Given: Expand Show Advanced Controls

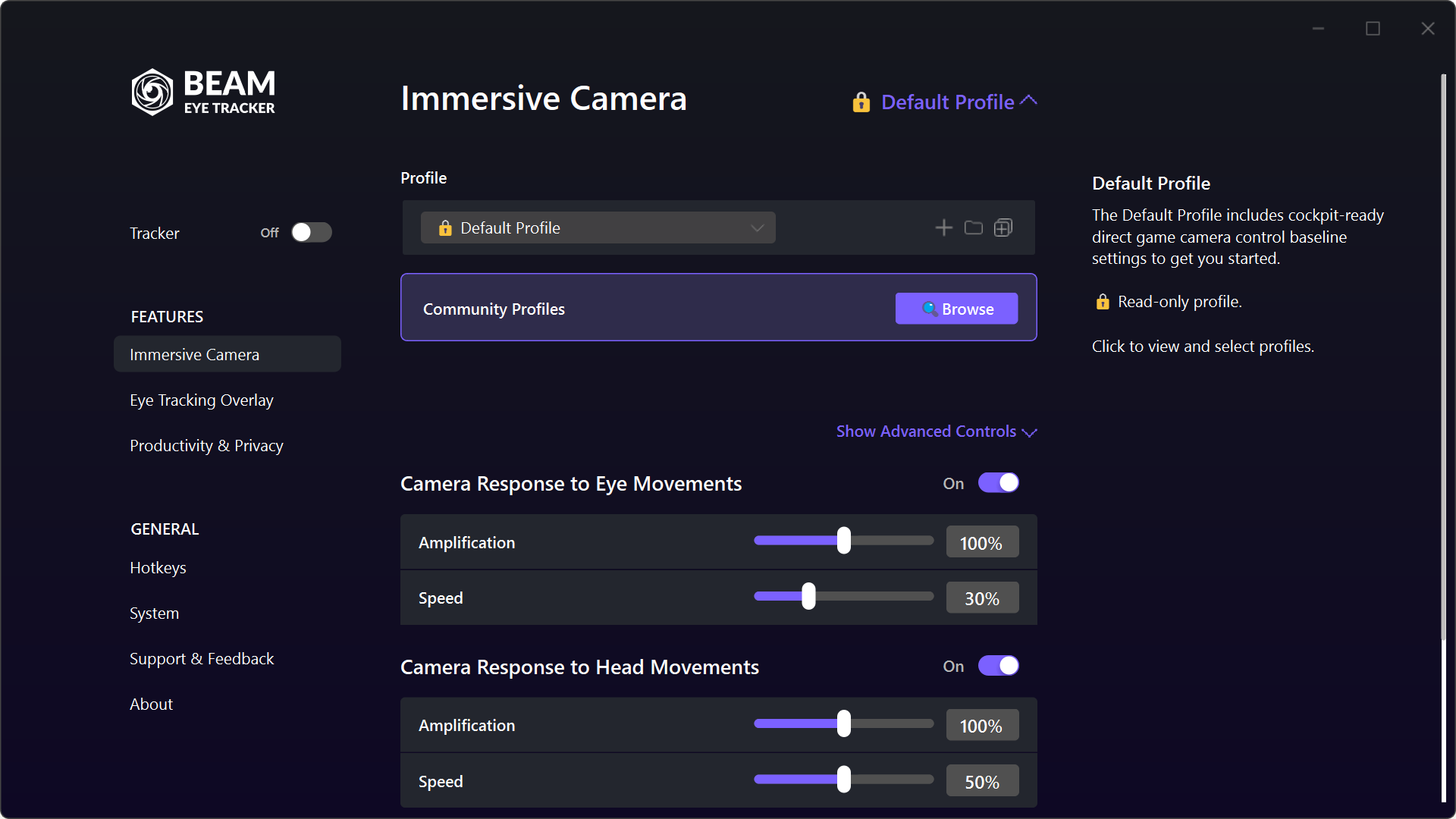Looking at the screenshot, I should (937, 431).
